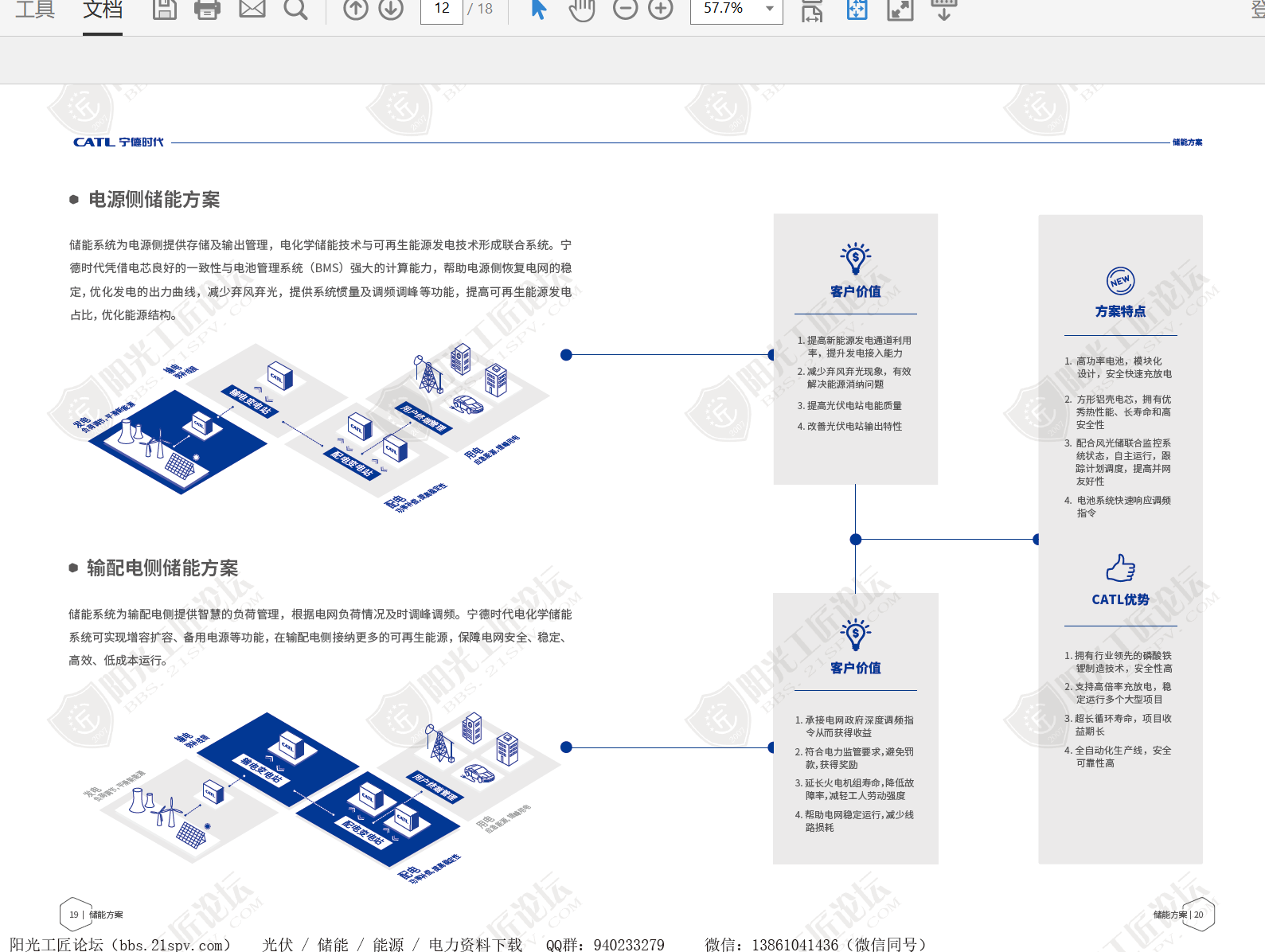The height and width of the screenshot is (952, 1265).
Task: Zoom out with the minus icon
Action: pyautogui.click(x=625, y=10)
